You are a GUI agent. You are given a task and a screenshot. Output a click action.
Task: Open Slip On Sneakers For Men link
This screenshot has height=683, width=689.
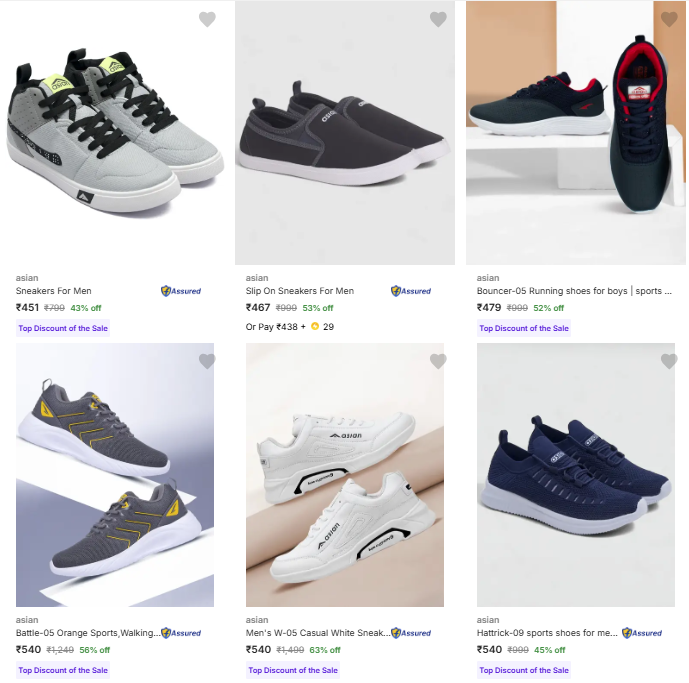(300, 291)
